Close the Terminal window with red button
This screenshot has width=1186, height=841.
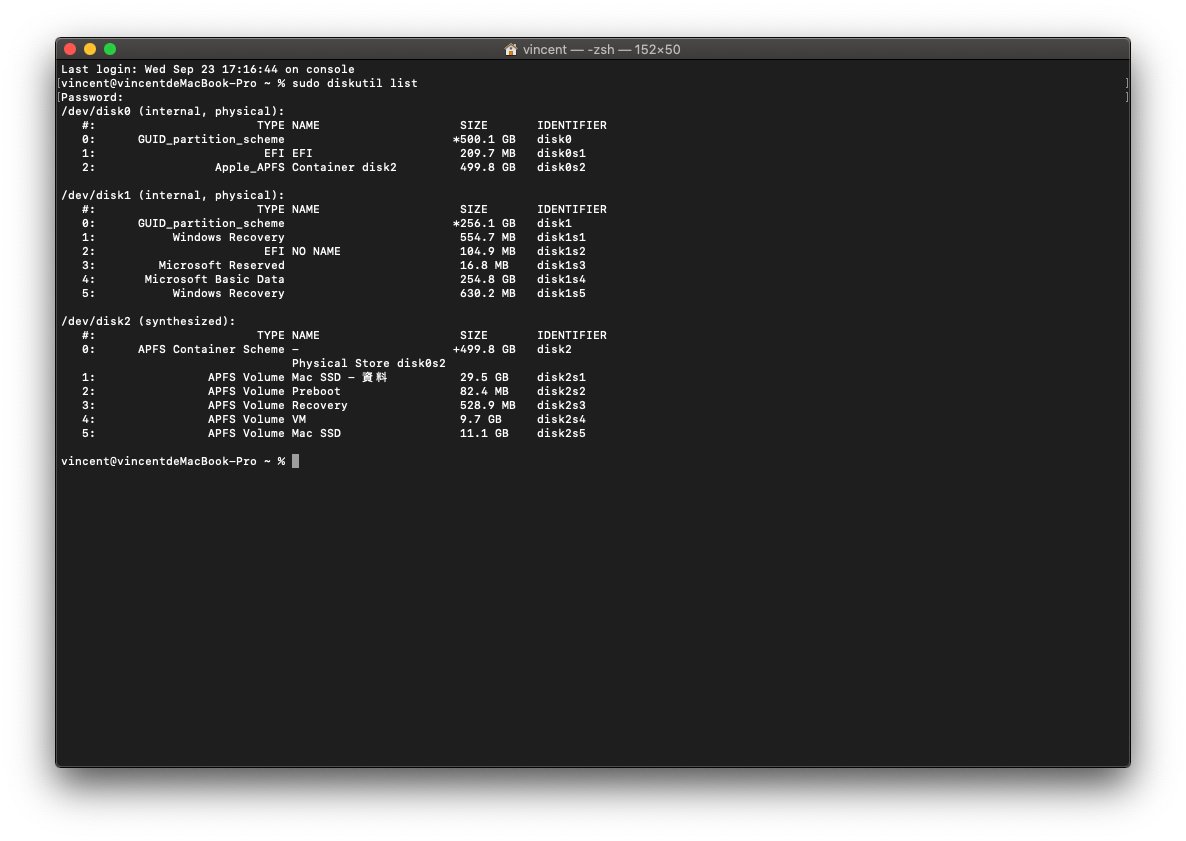[70, 49]
